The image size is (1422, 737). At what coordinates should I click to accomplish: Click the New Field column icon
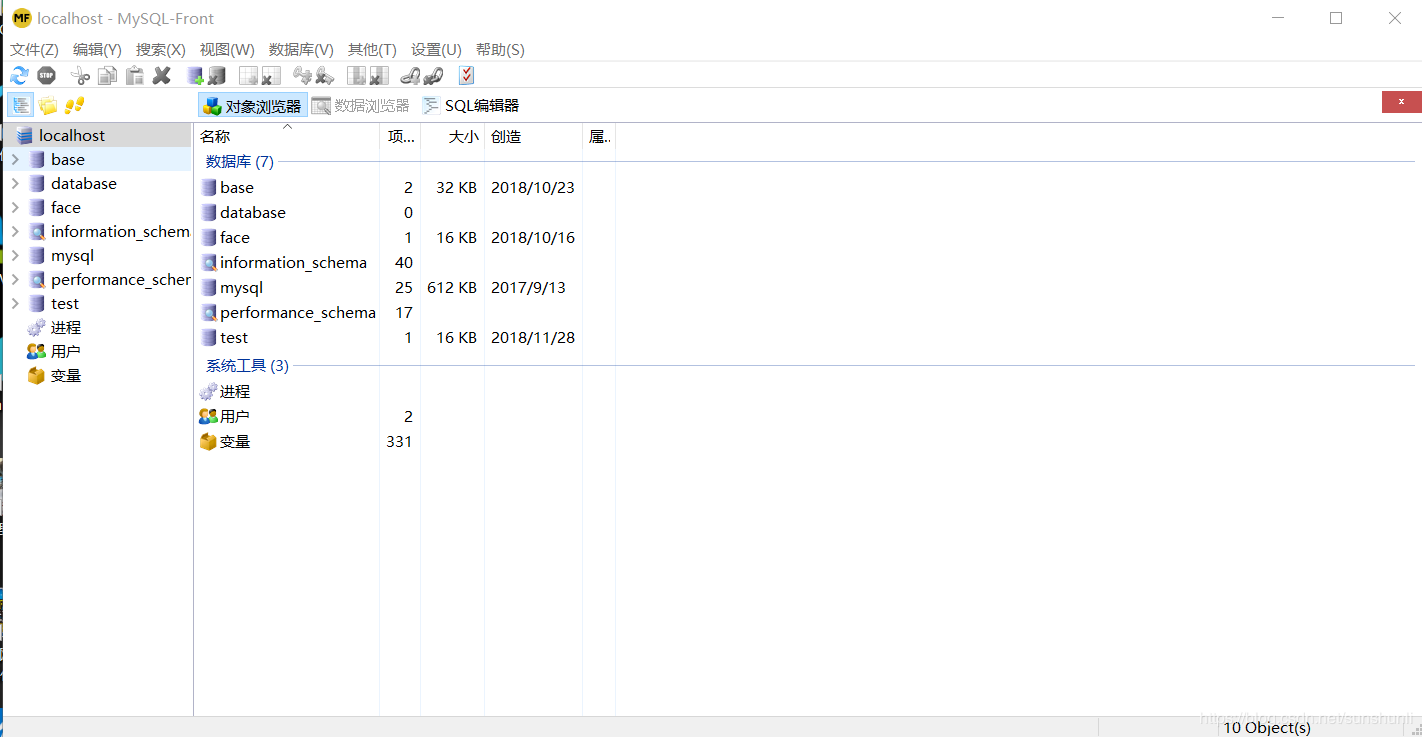[x=357, y=75]
